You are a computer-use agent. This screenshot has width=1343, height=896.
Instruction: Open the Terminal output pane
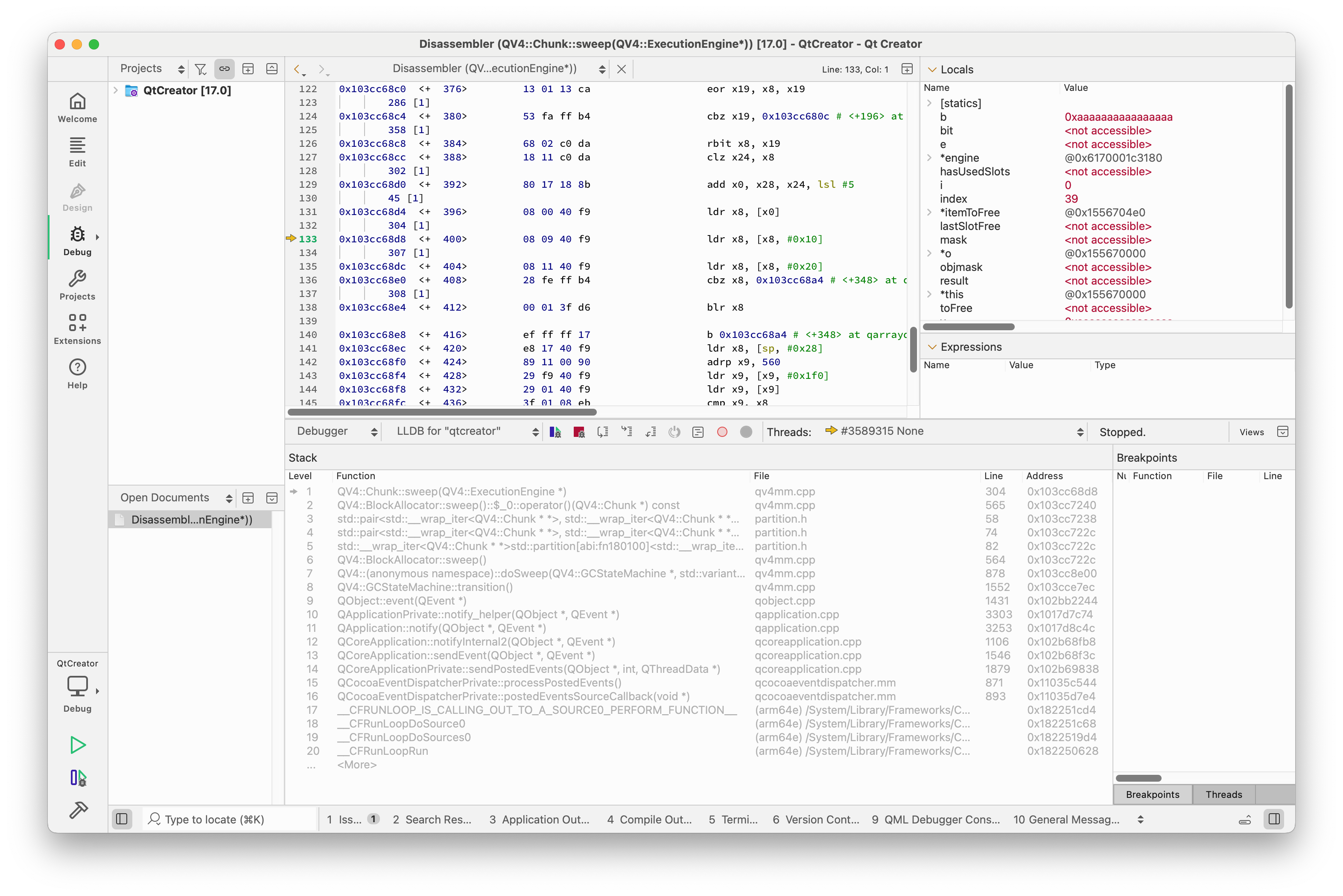click(733, 820)
